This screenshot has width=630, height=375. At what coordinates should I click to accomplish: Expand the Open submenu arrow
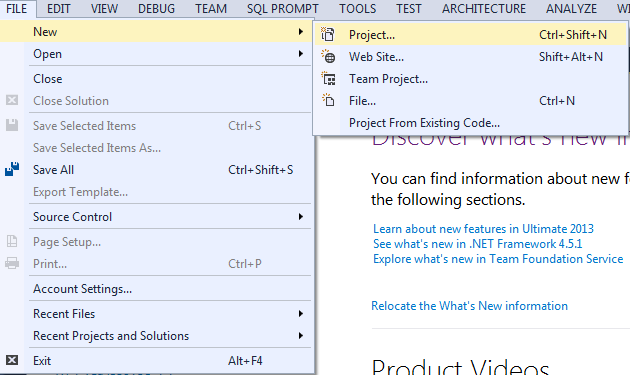(301, 53)
